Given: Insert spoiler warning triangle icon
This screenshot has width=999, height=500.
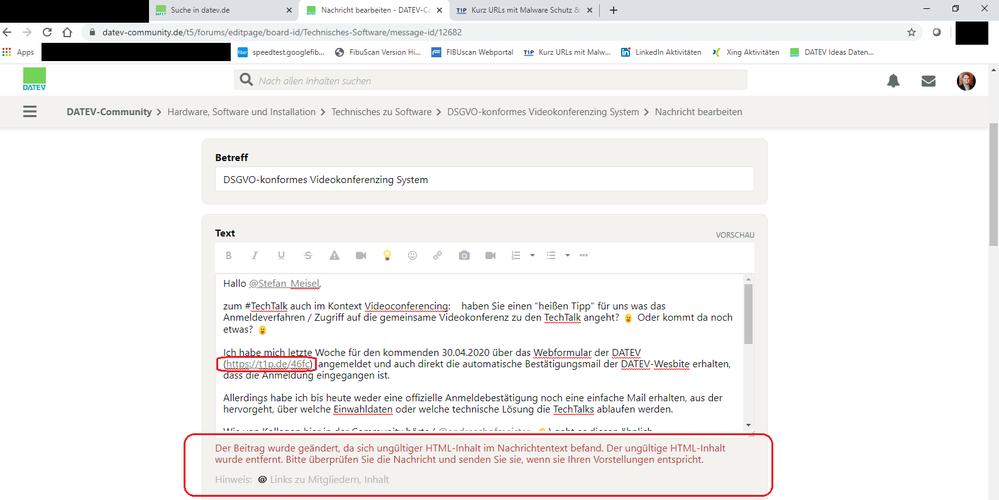Looking at the screenshot, I should pos(334,256).
